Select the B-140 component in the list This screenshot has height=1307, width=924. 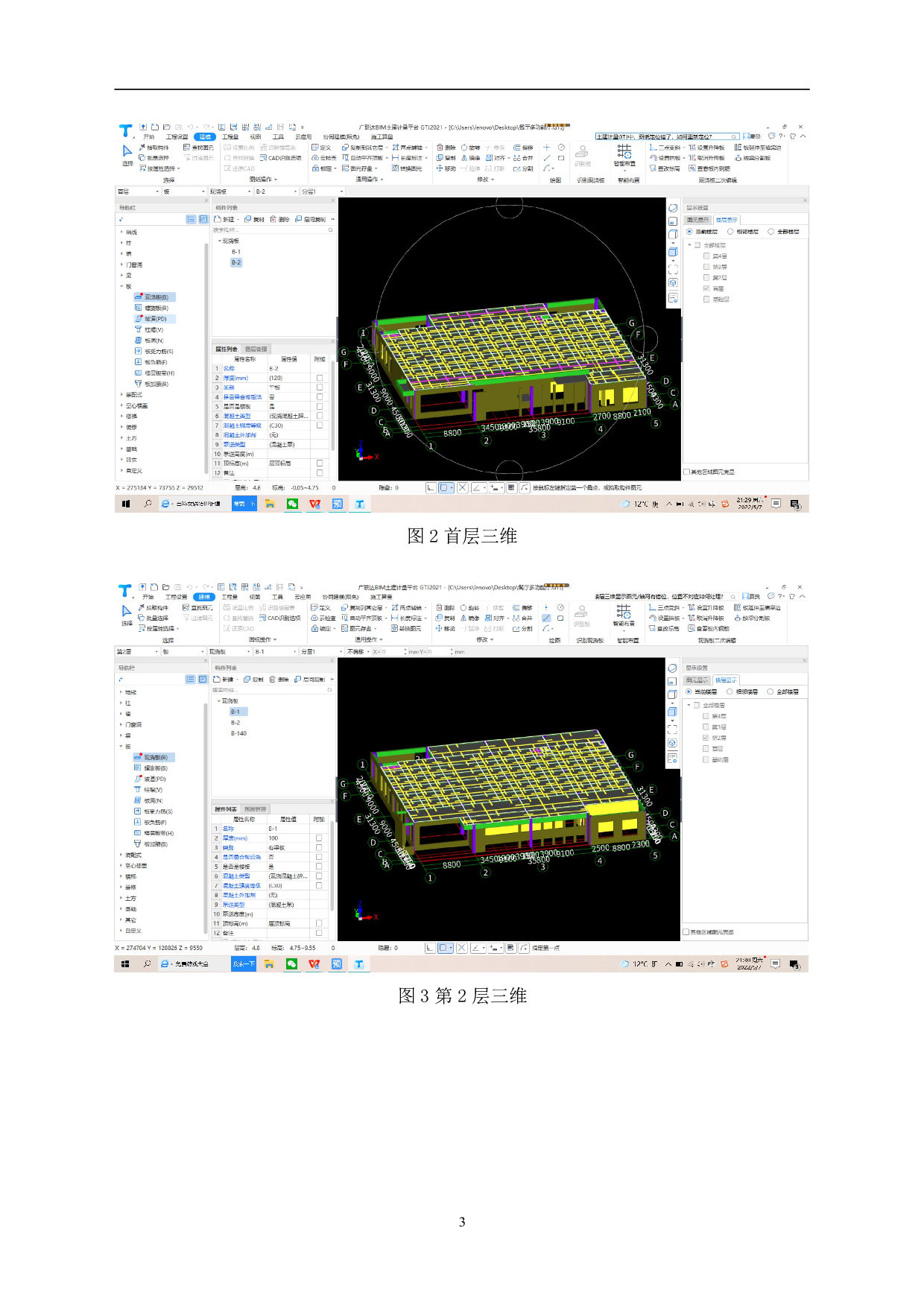click(238, 734)
